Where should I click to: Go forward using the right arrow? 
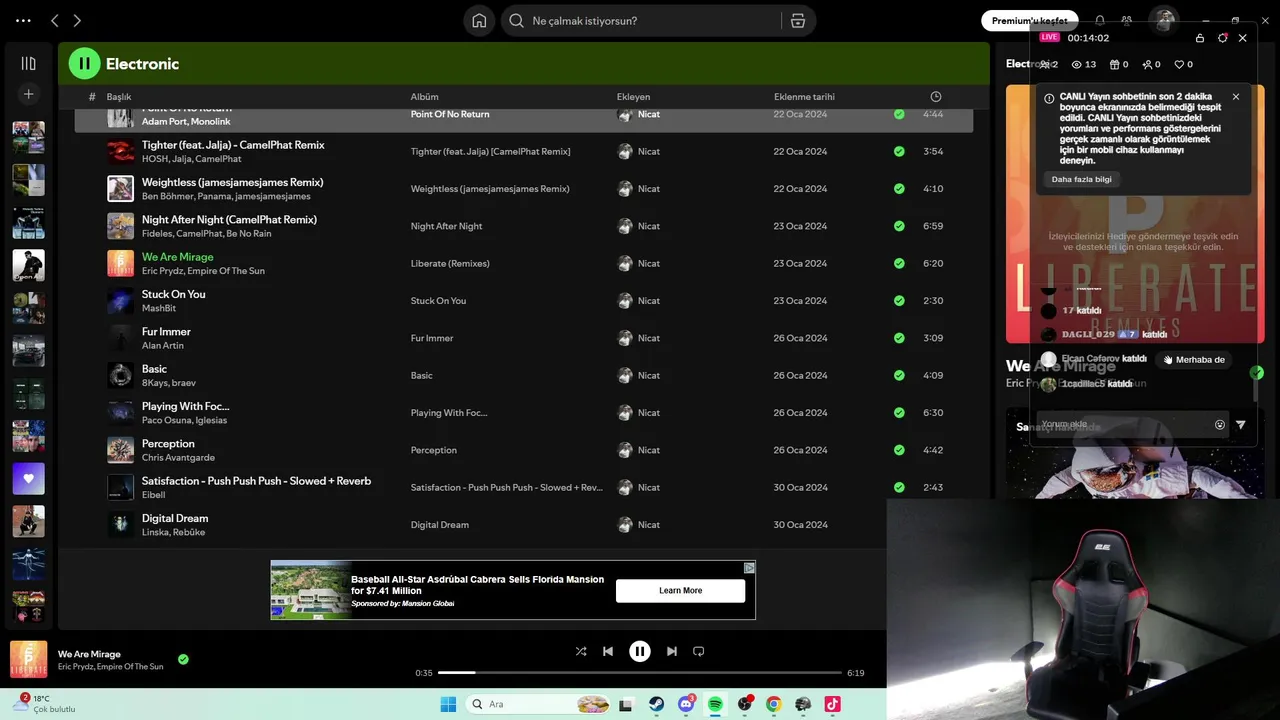tap(77, 21)
